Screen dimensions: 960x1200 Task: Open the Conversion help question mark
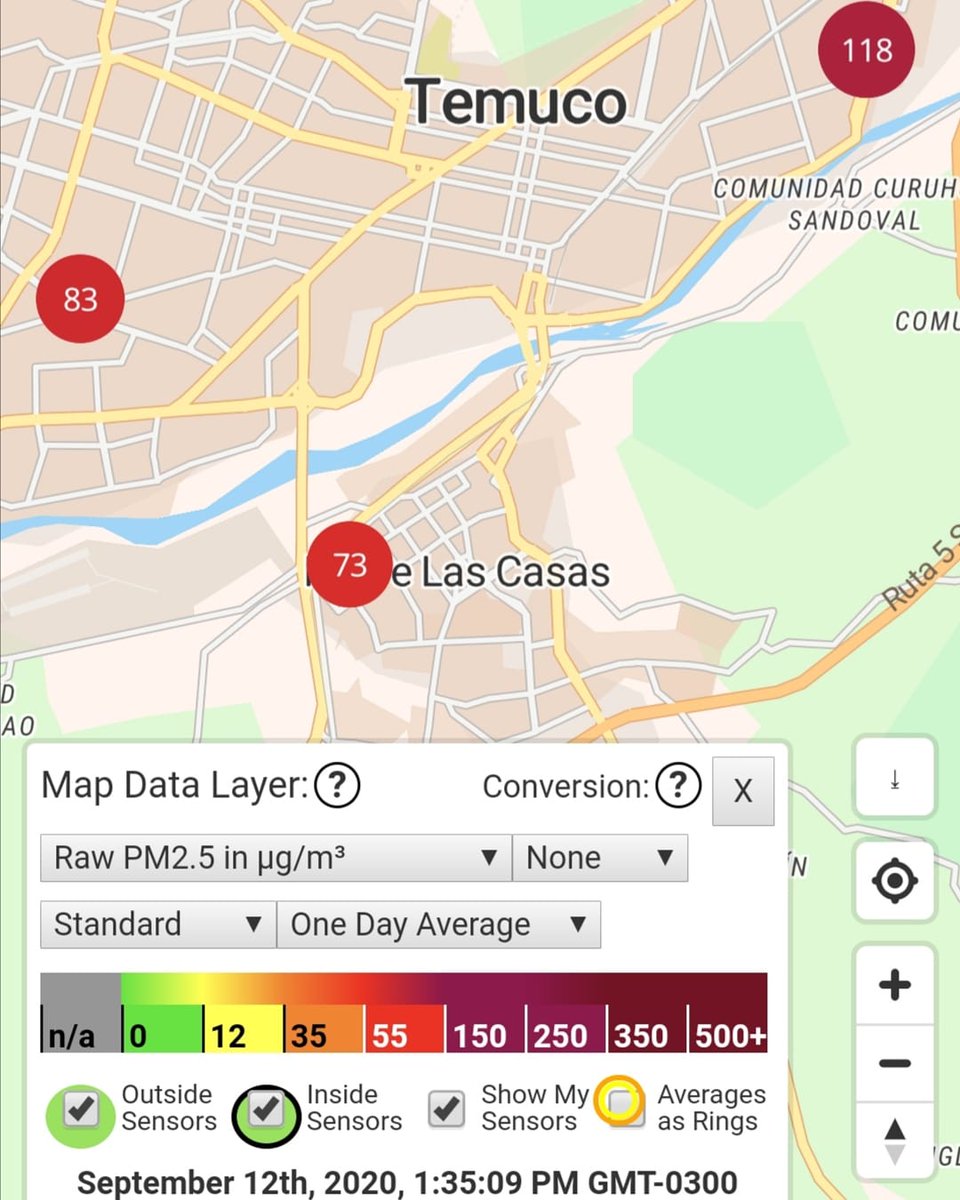point(678,786)
